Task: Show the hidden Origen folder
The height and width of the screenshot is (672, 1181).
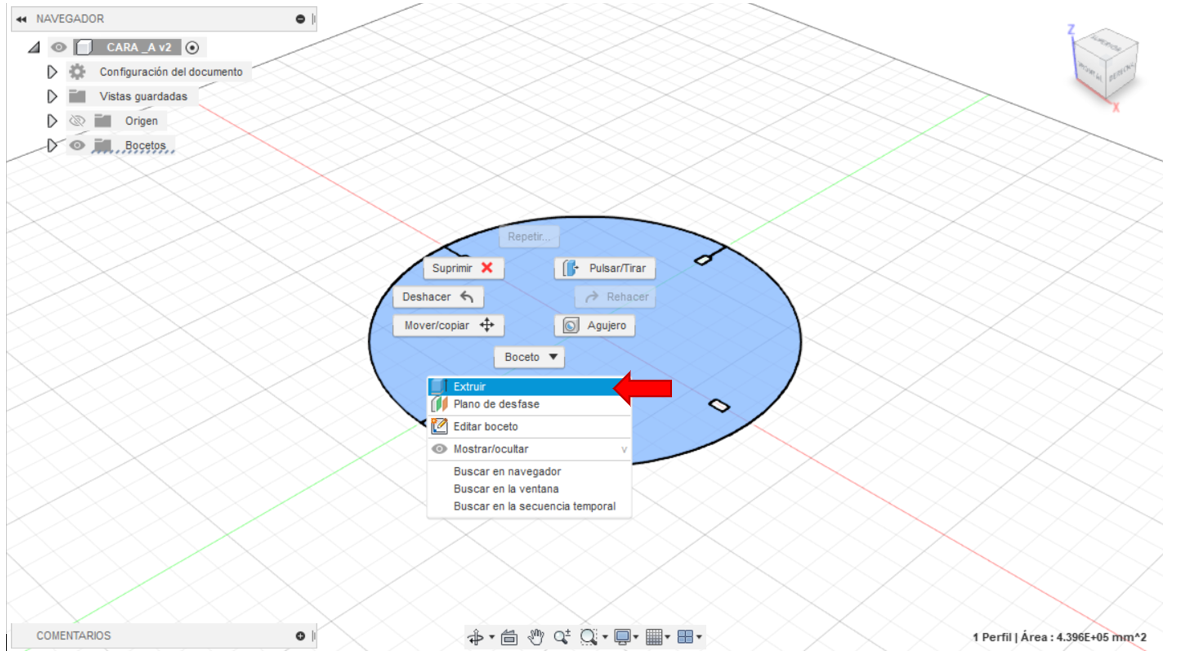Action: [x=77, y=121]
